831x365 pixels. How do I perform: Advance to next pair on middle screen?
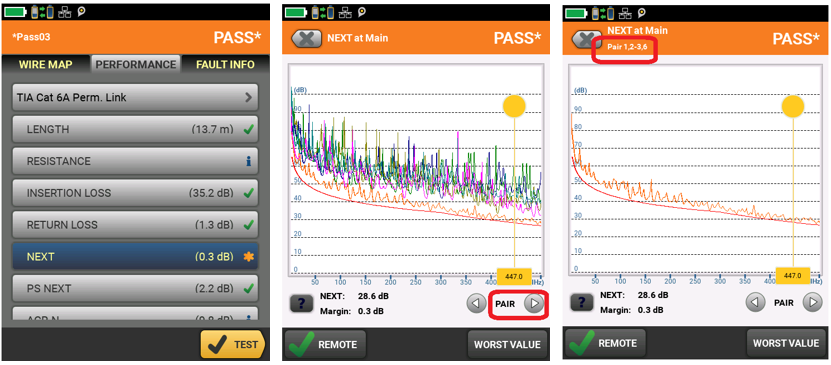click(x=534, y=304)
